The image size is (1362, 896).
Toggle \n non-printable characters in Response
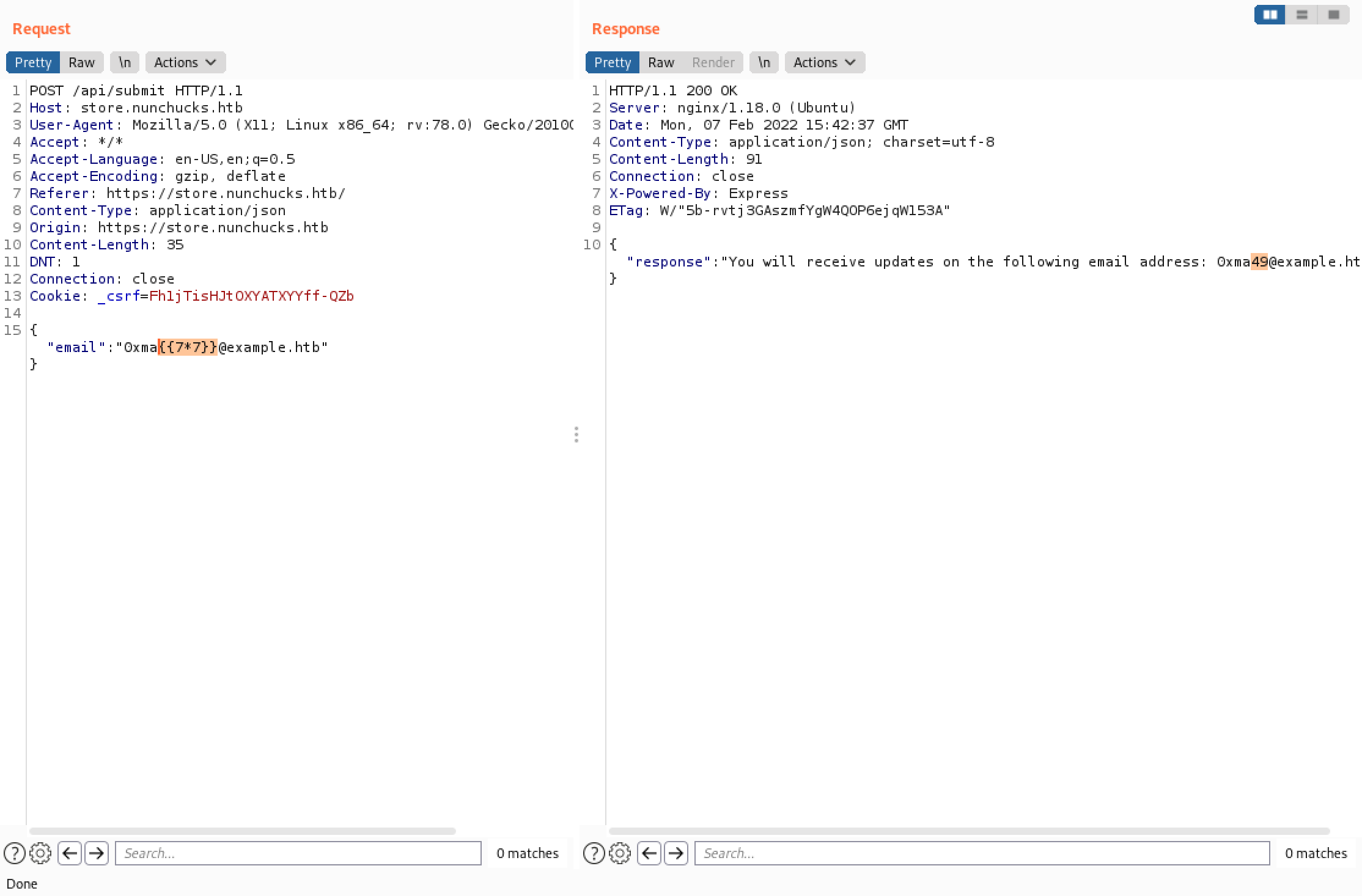click(764, 62)
